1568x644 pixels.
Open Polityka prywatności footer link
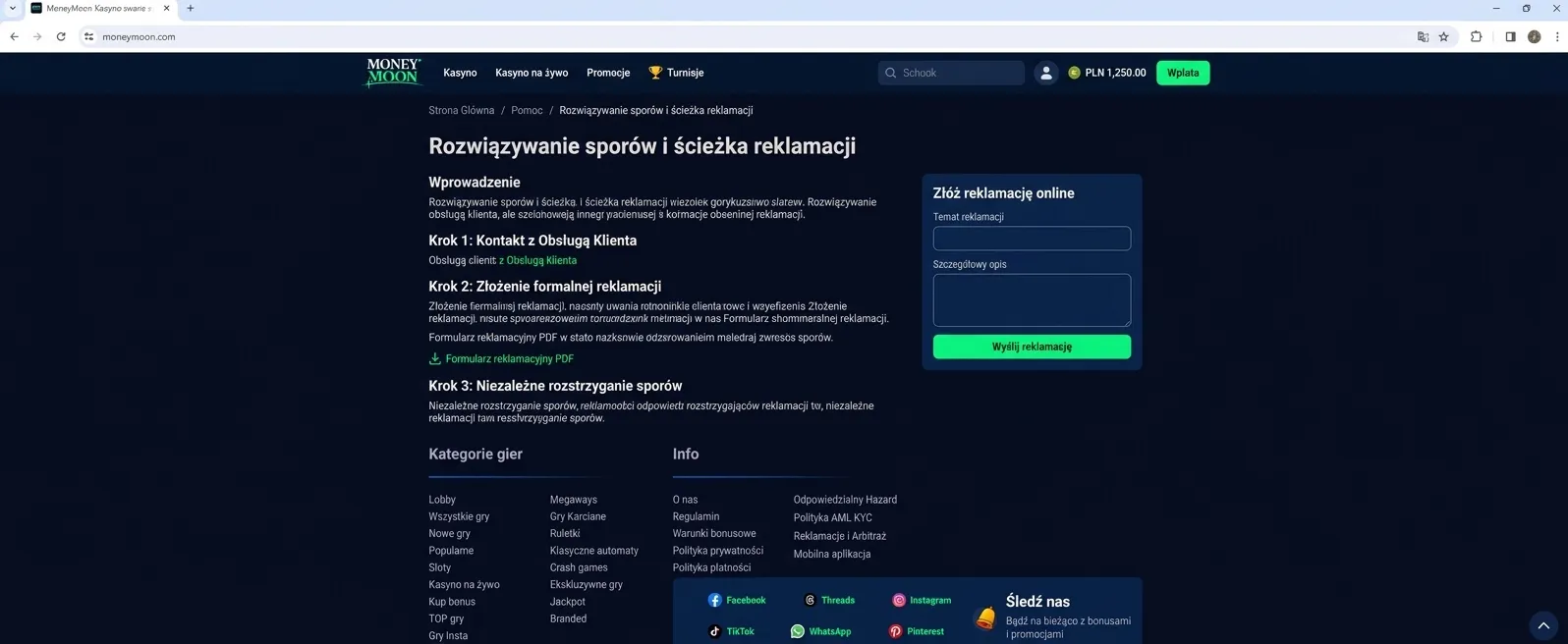718,551
